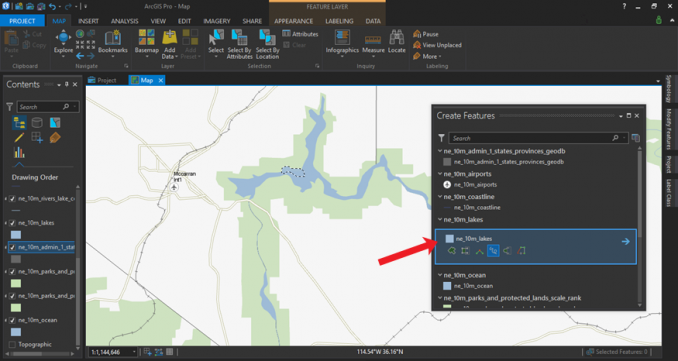Screen dimensions: 678x361
Task: Open the Basemap gallery
Action: (147, 44)
